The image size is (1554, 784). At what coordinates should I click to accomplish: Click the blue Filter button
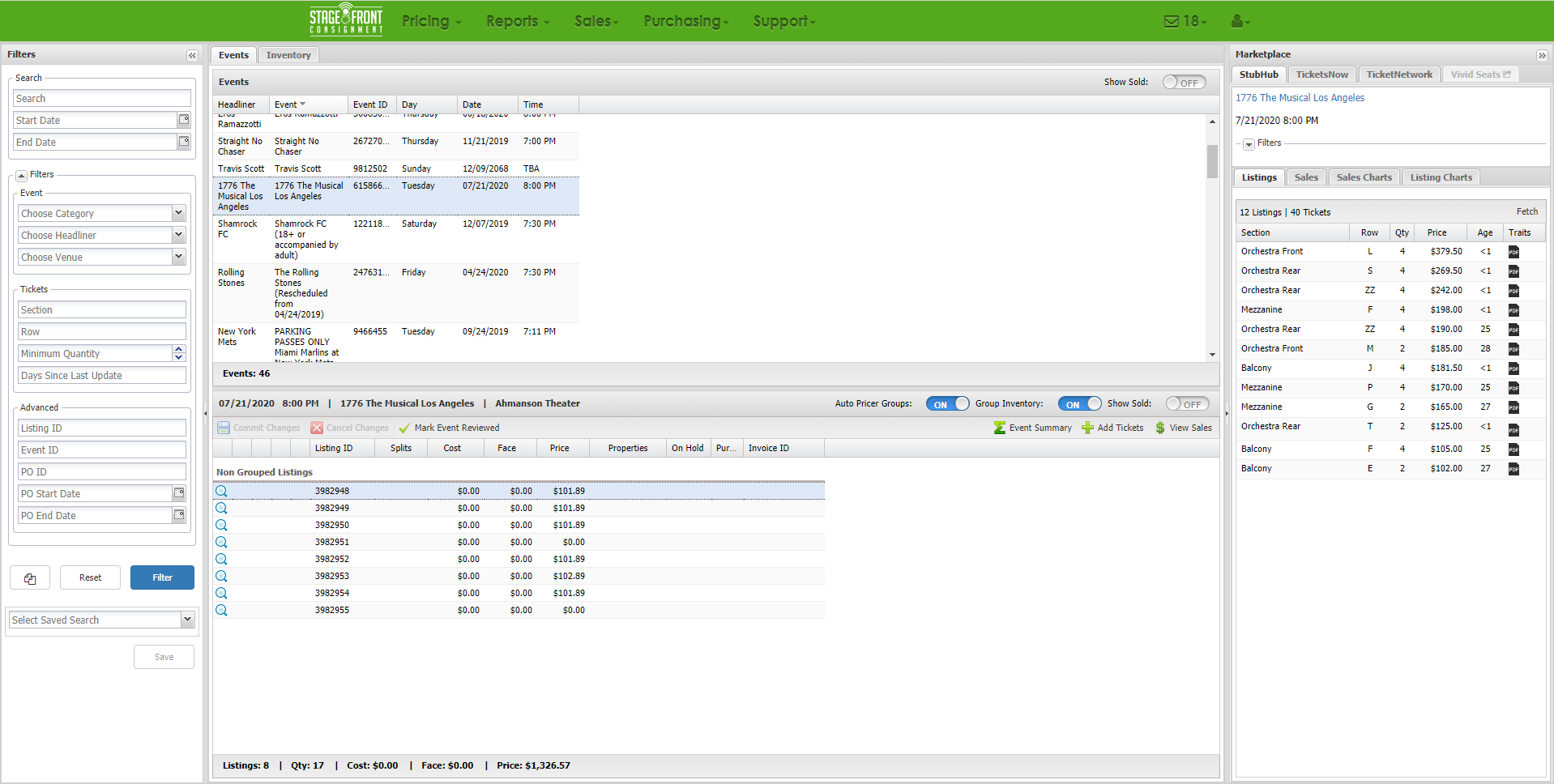tap(162, 577)
